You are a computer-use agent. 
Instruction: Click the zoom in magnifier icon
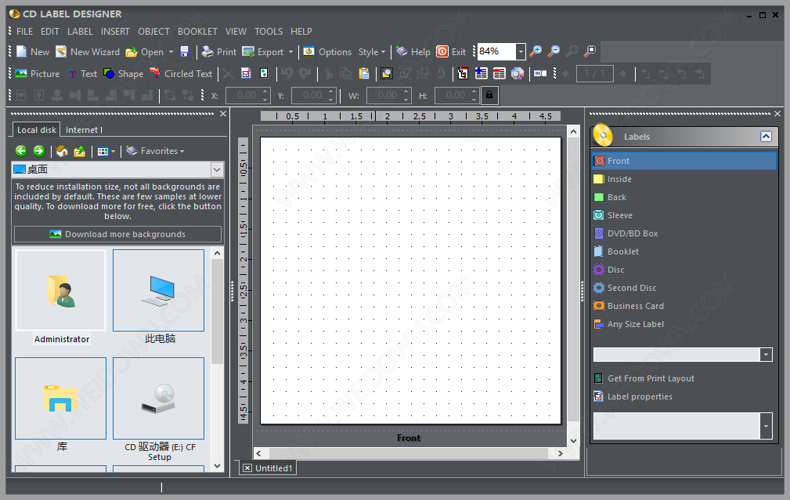[536, 52]
